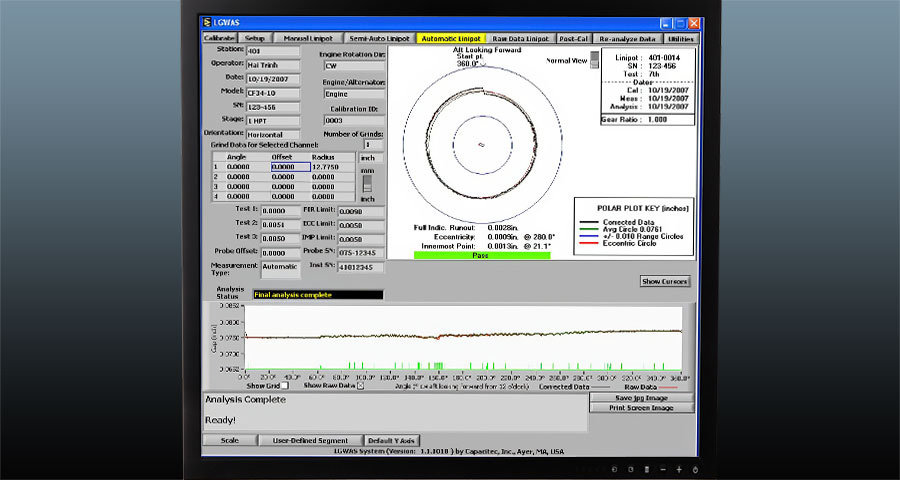The image size is (900, 480).
Task: Open the Engine Rotation Dir field
Action: click(353, 66)
